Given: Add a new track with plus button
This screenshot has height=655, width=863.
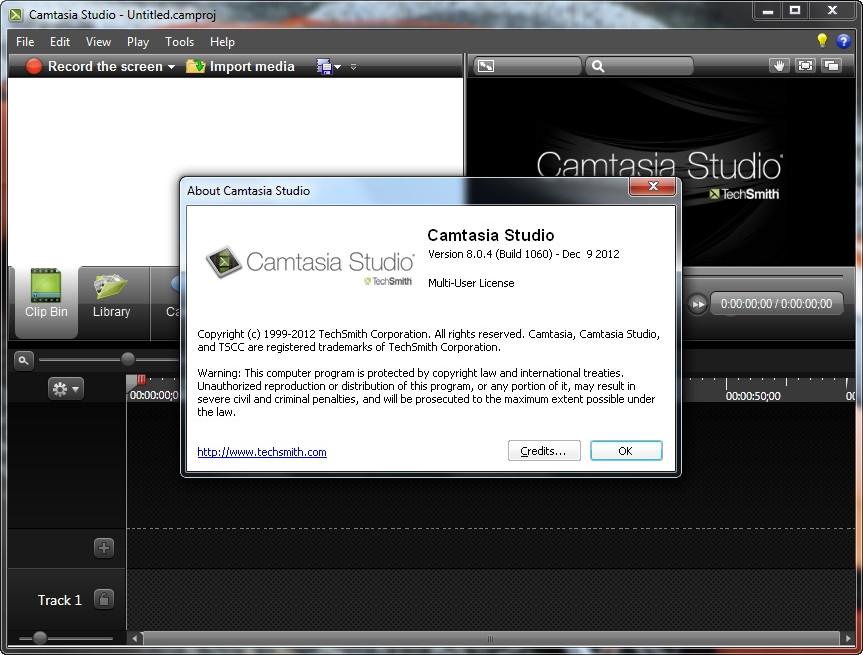Looking at the screenshot, I should (x=103, y=547).
